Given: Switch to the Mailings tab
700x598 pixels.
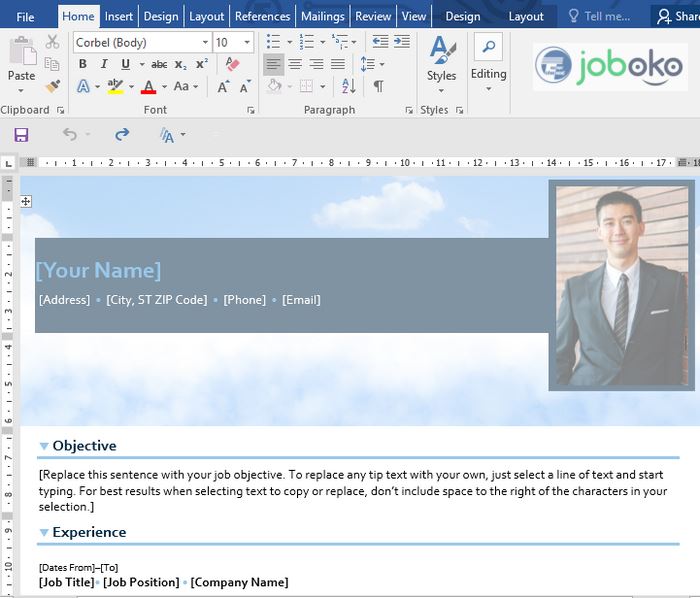Looking at the screenshot, I should coord(323,17).
